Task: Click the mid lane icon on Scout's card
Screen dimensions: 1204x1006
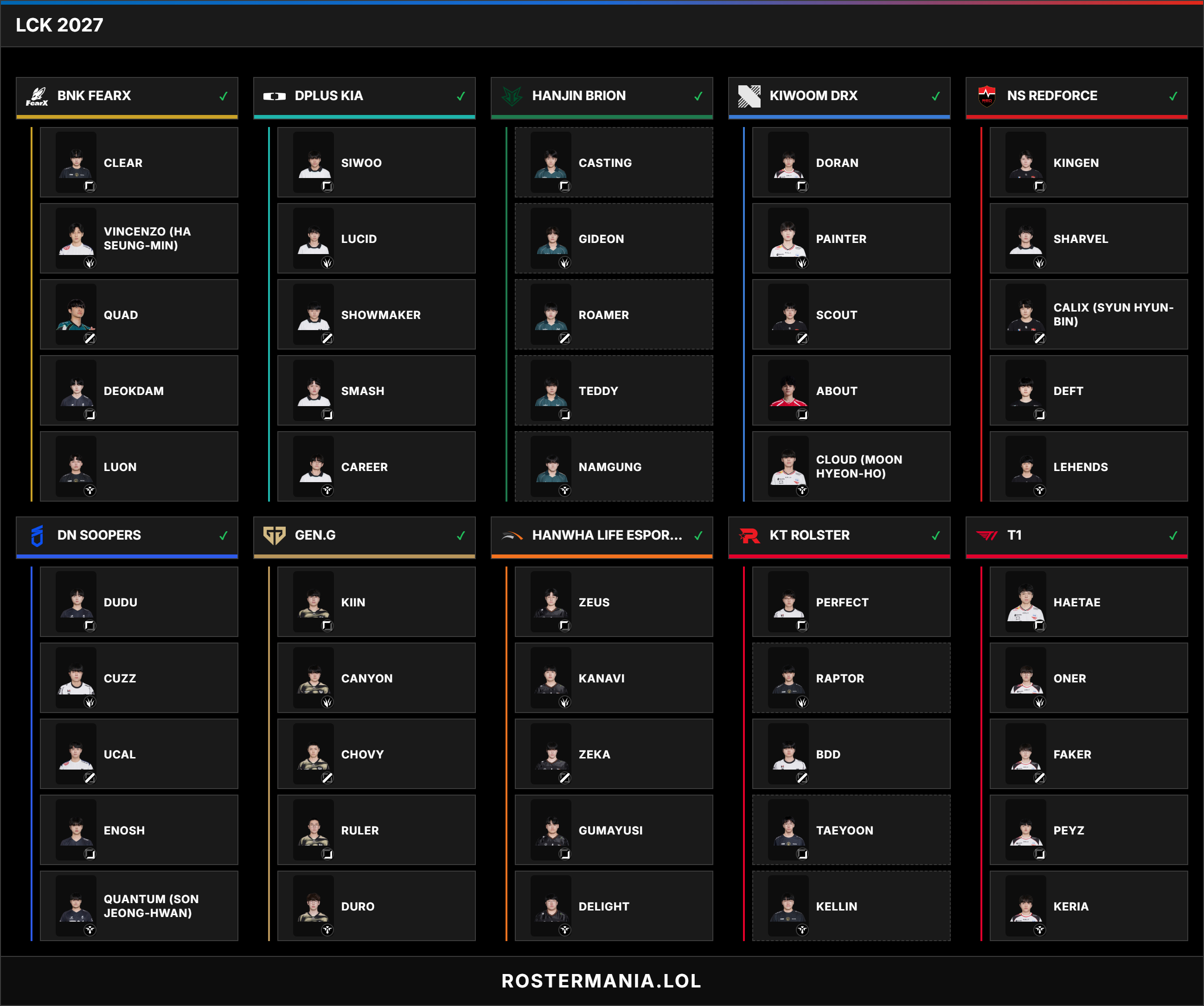Action: point(802,339)
